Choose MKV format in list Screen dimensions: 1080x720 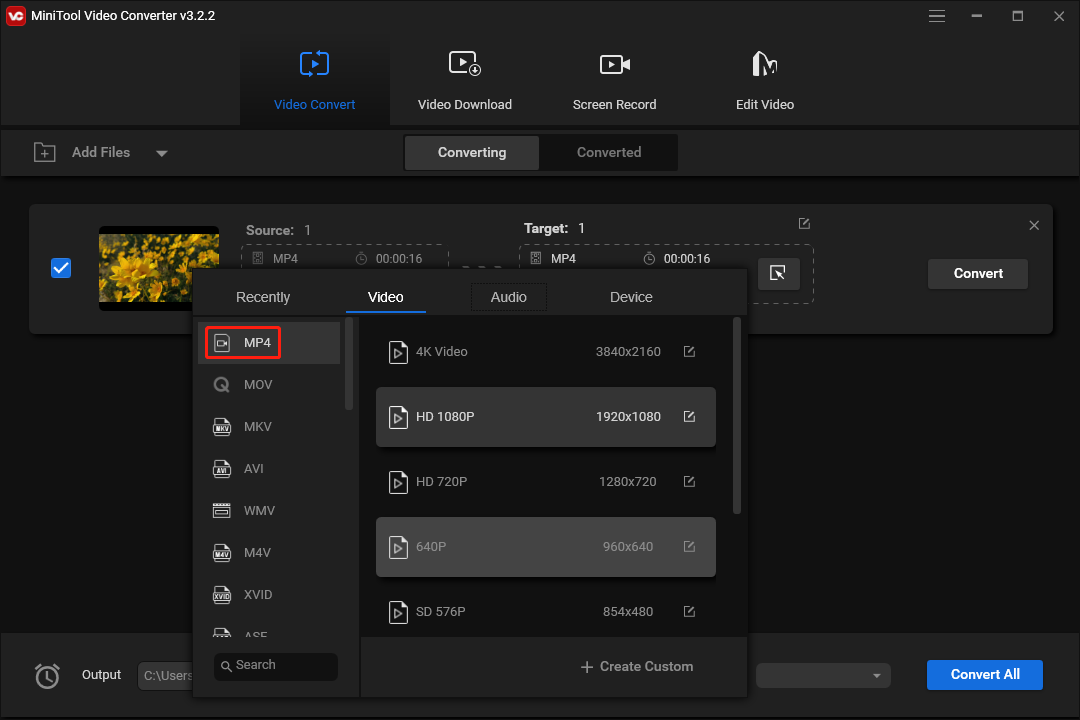(269, 426)
